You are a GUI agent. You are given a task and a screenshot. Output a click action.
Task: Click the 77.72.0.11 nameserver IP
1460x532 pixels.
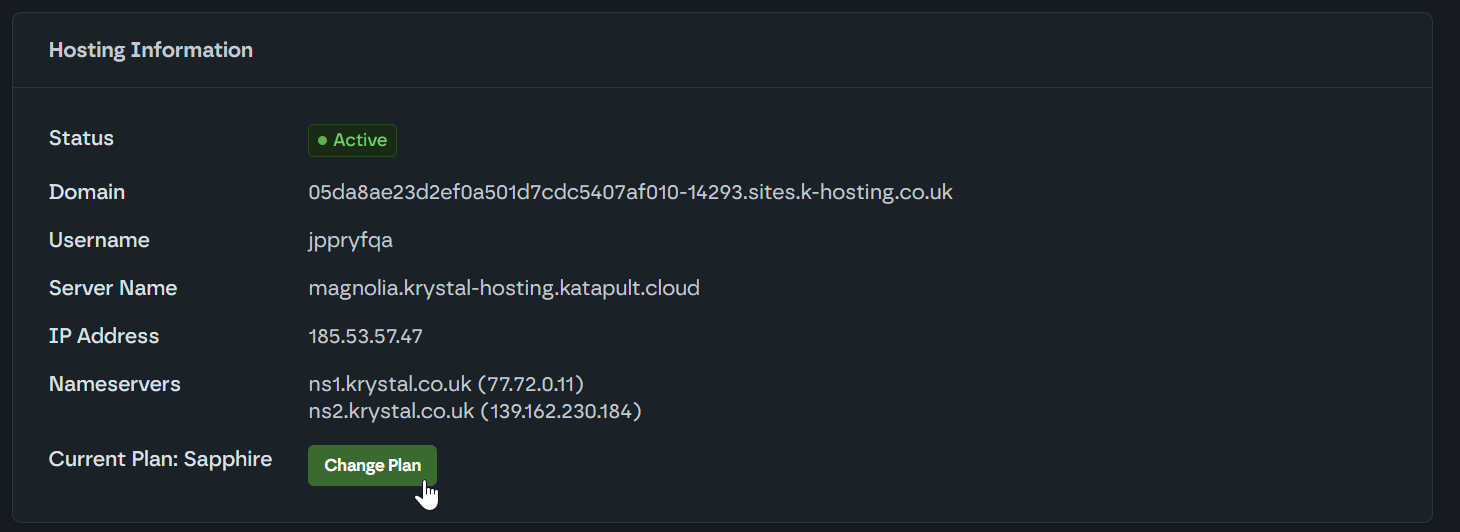pyautogui.click(x=531, y=384)
